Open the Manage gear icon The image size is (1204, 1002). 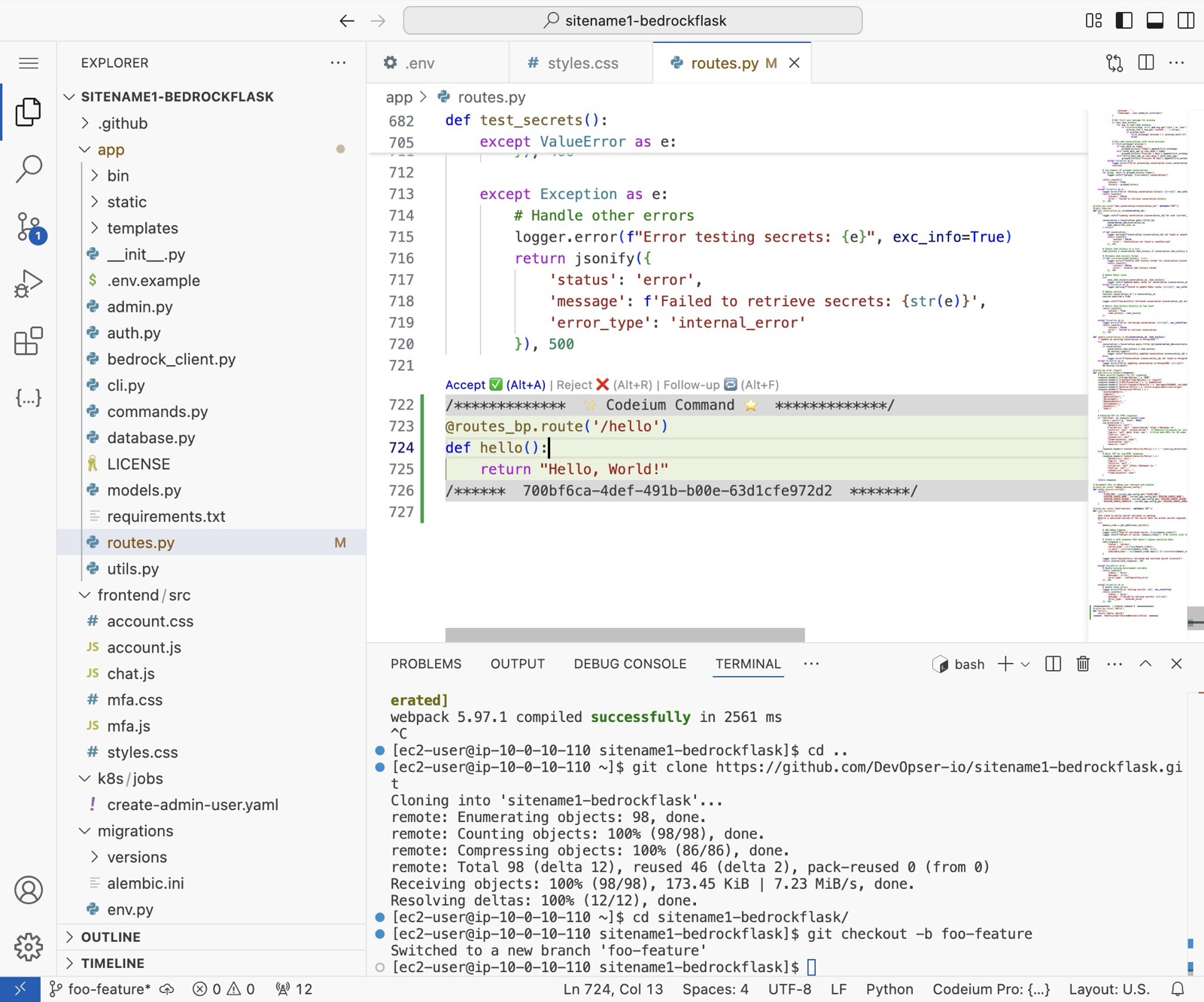29,946
